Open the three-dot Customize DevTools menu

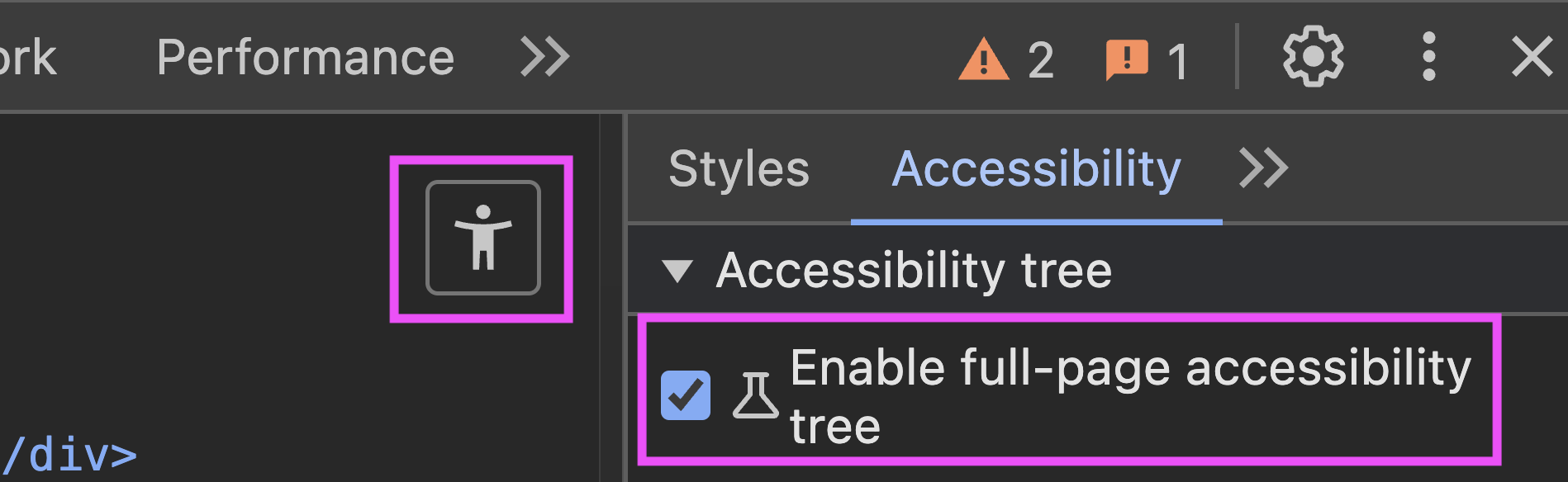tap(1428, 58)
